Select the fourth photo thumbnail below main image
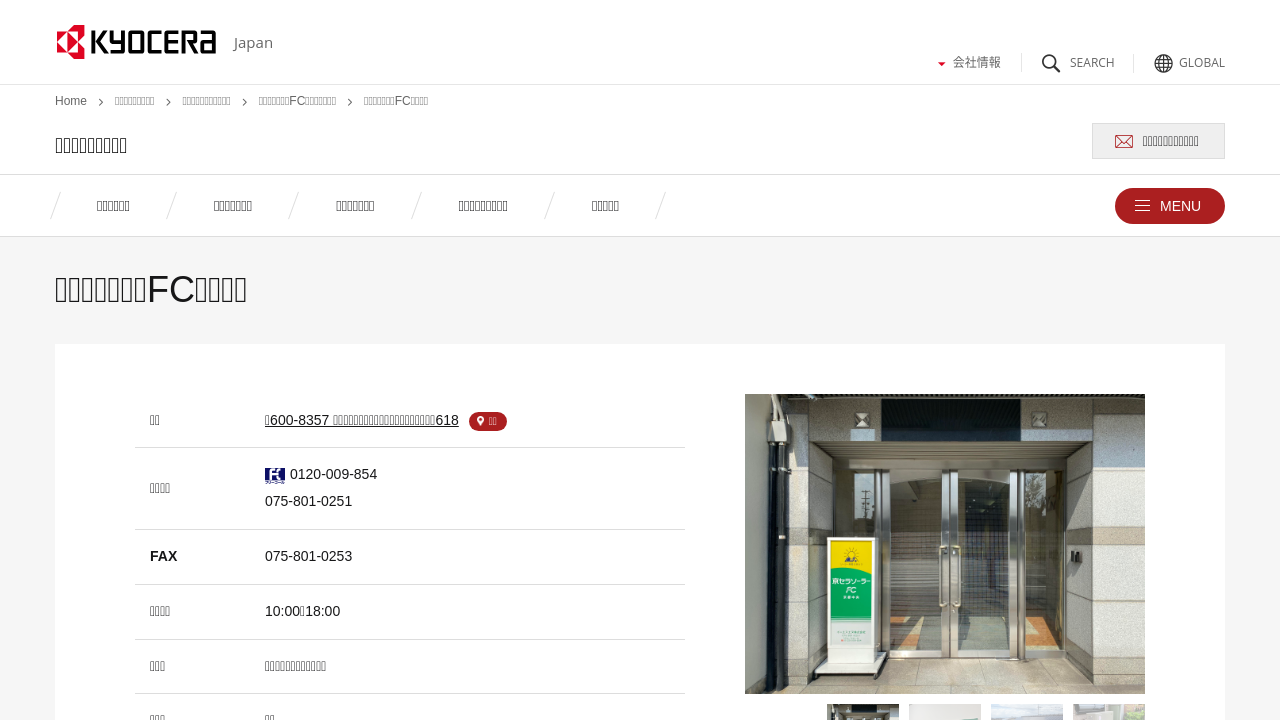This screenshot has width=1280, height=720. [1108, 711]
